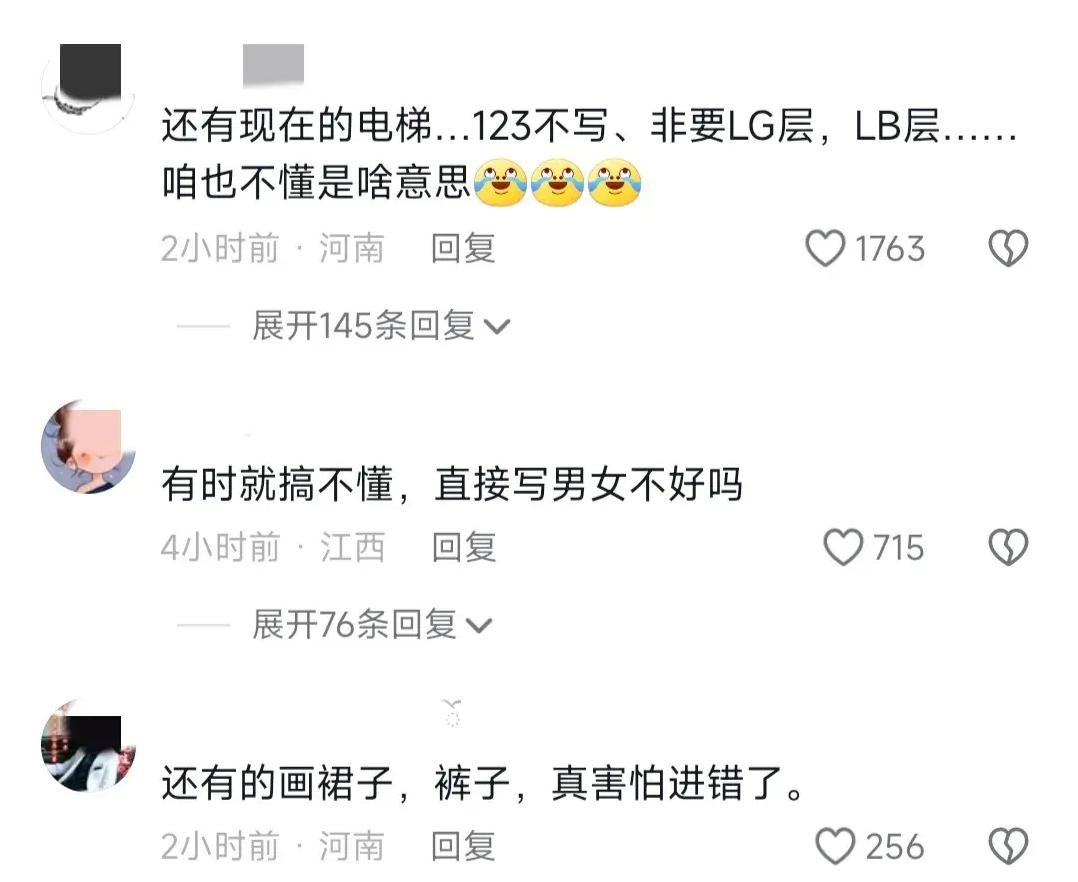Open the second commenter's cartoon avatar

coord(89,447)
